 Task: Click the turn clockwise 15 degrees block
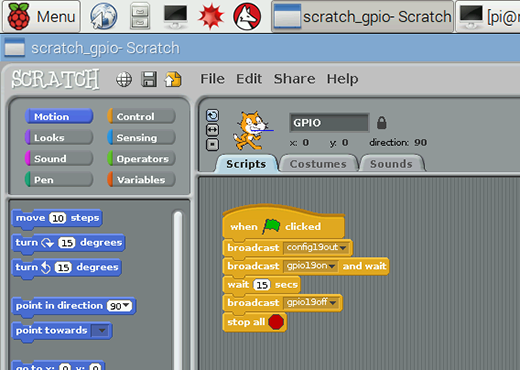click(68, 243)
